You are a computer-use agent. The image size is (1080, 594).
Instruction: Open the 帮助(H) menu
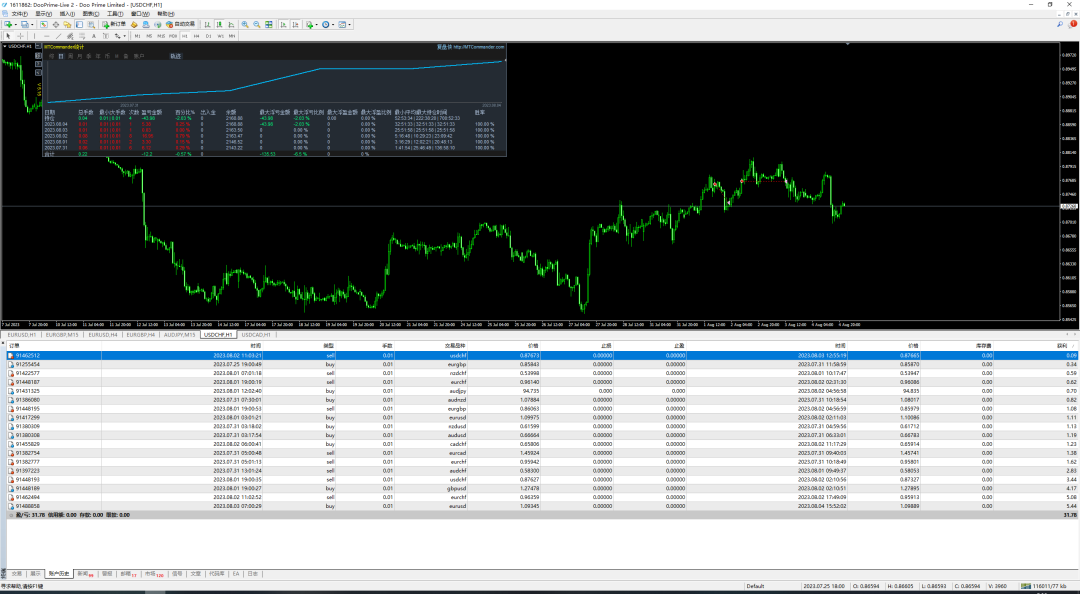click(165, 14)
